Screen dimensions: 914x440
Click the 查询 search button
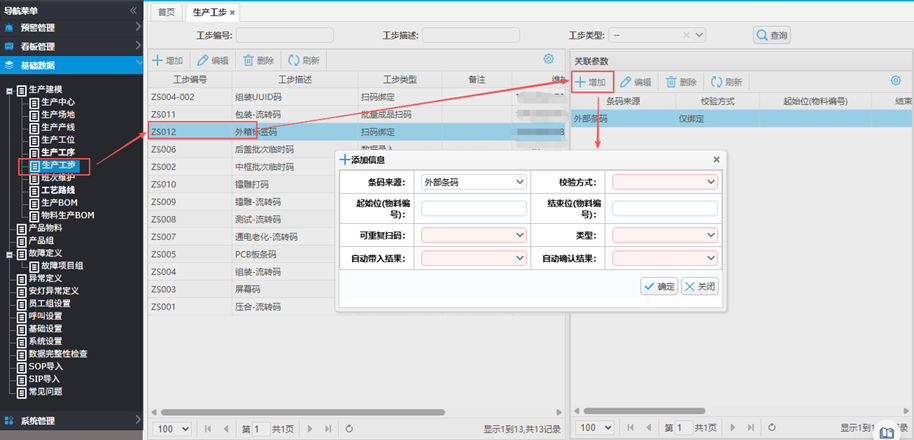point(772,35)
